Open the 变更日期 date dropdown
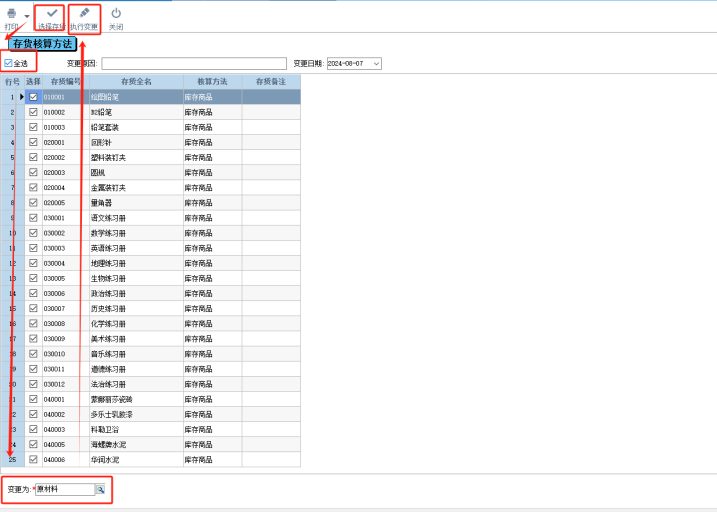This screenshot has width=717, height=512. (x=376, y=64)
